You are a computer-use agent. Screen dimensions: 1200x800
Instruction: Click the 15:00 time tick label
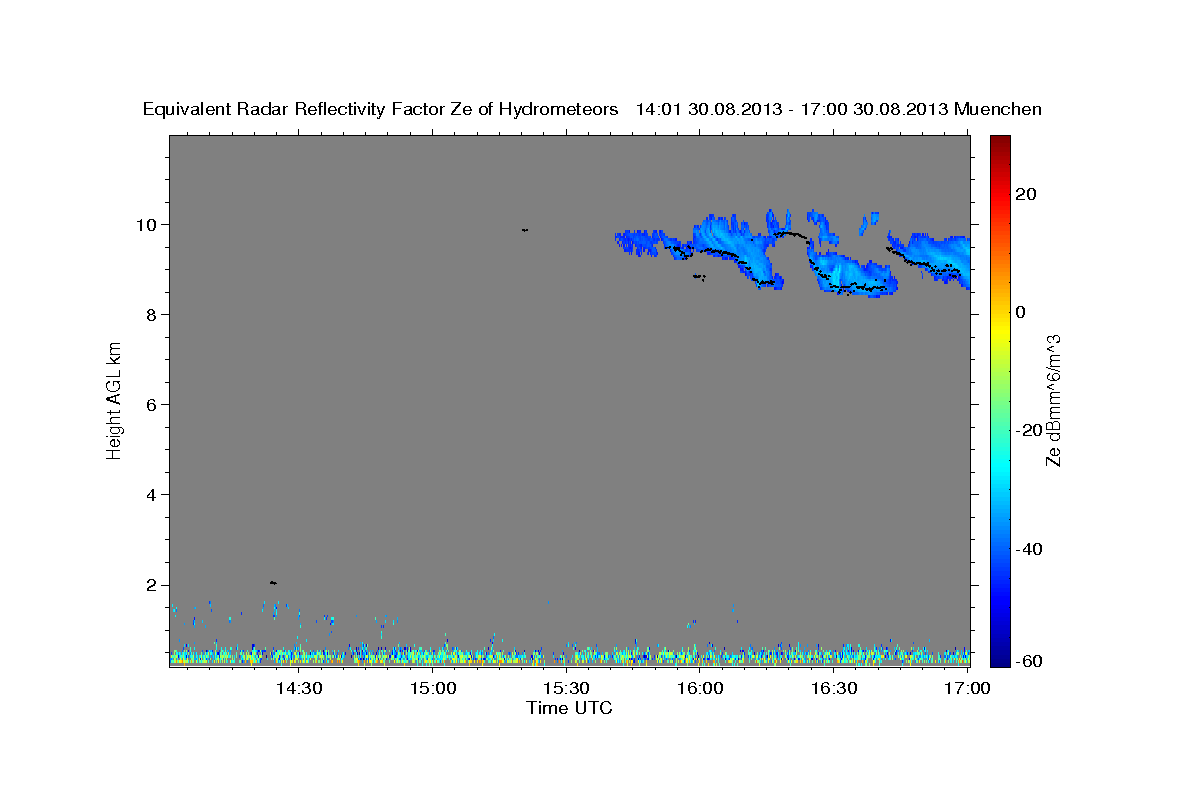(433, 689)
